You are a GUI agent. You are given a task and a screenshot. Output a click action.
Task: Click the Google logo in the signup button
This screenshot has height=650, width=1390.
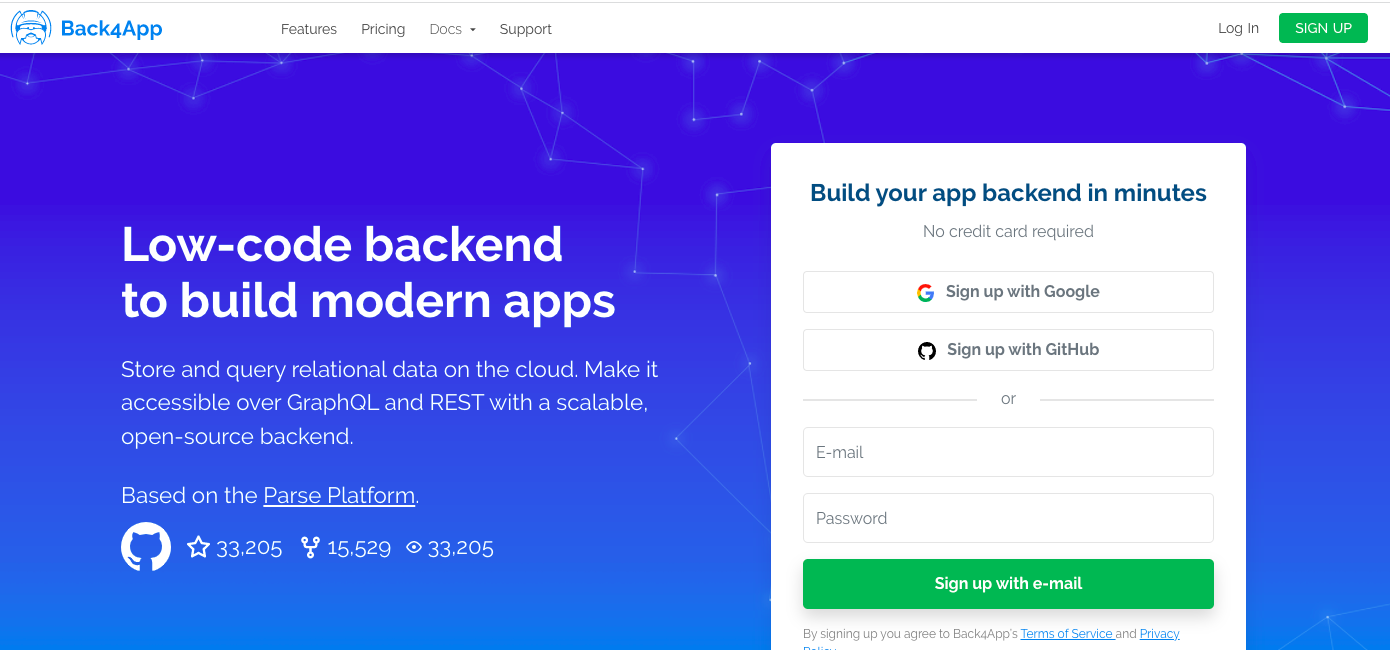pyautogui.click(x=926, y=292)
